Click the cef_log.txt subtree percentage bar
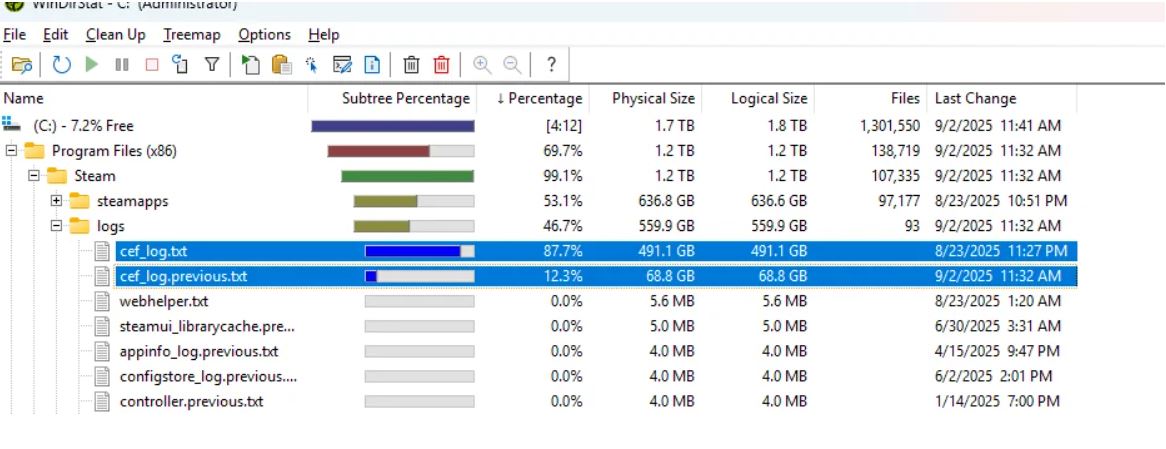This screenshot has height=449, width=1166. coord(419,251)
